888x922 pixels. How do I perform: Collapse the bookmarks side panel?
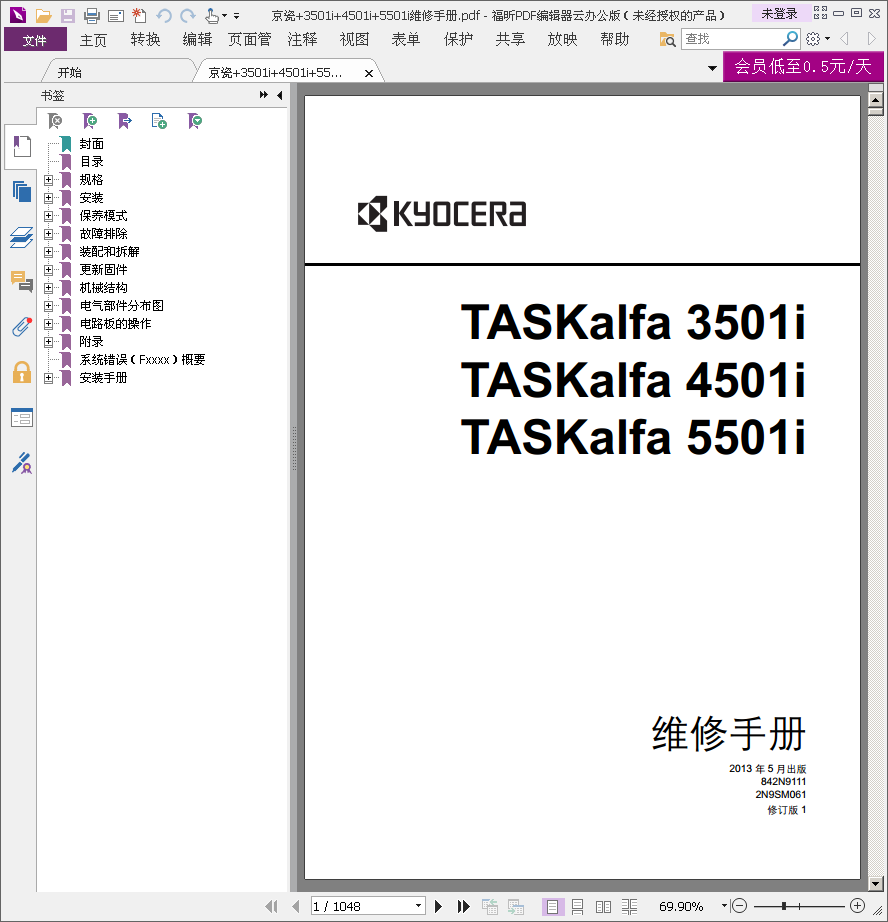[279, 95]
